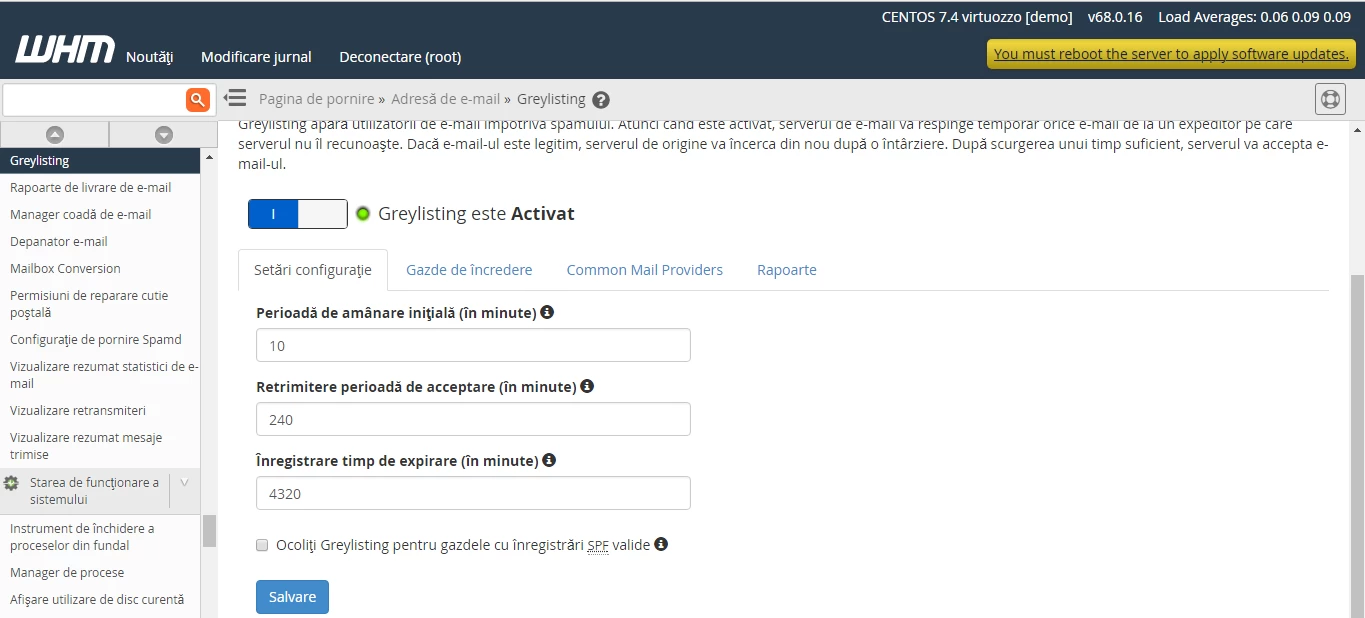Screen dimensions: 1365x618
Task: Click inside the sidebar search field
Action: (95, 99)
